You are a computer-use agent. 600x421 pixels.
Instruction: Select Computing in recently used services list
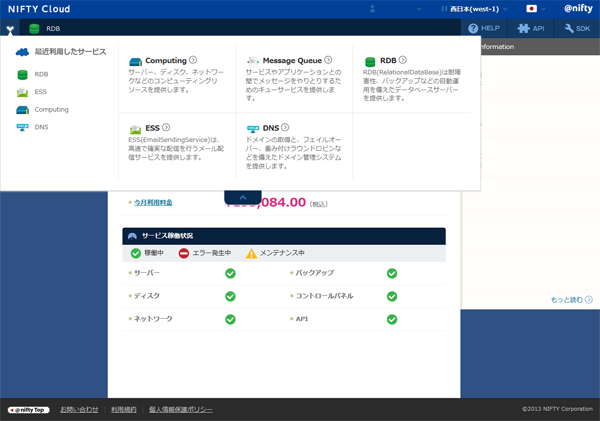point(50,109)
